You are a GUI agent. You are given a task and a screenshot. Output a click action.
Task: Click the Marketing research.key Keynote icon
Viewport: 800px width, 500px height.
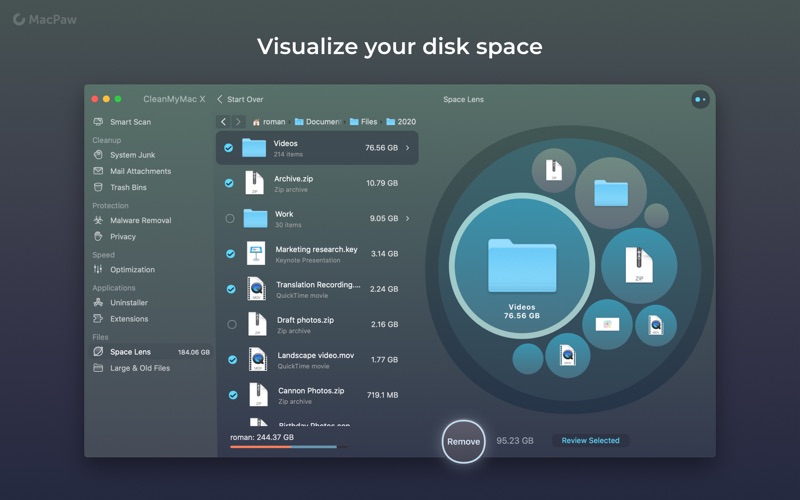[x=256, y=253]
